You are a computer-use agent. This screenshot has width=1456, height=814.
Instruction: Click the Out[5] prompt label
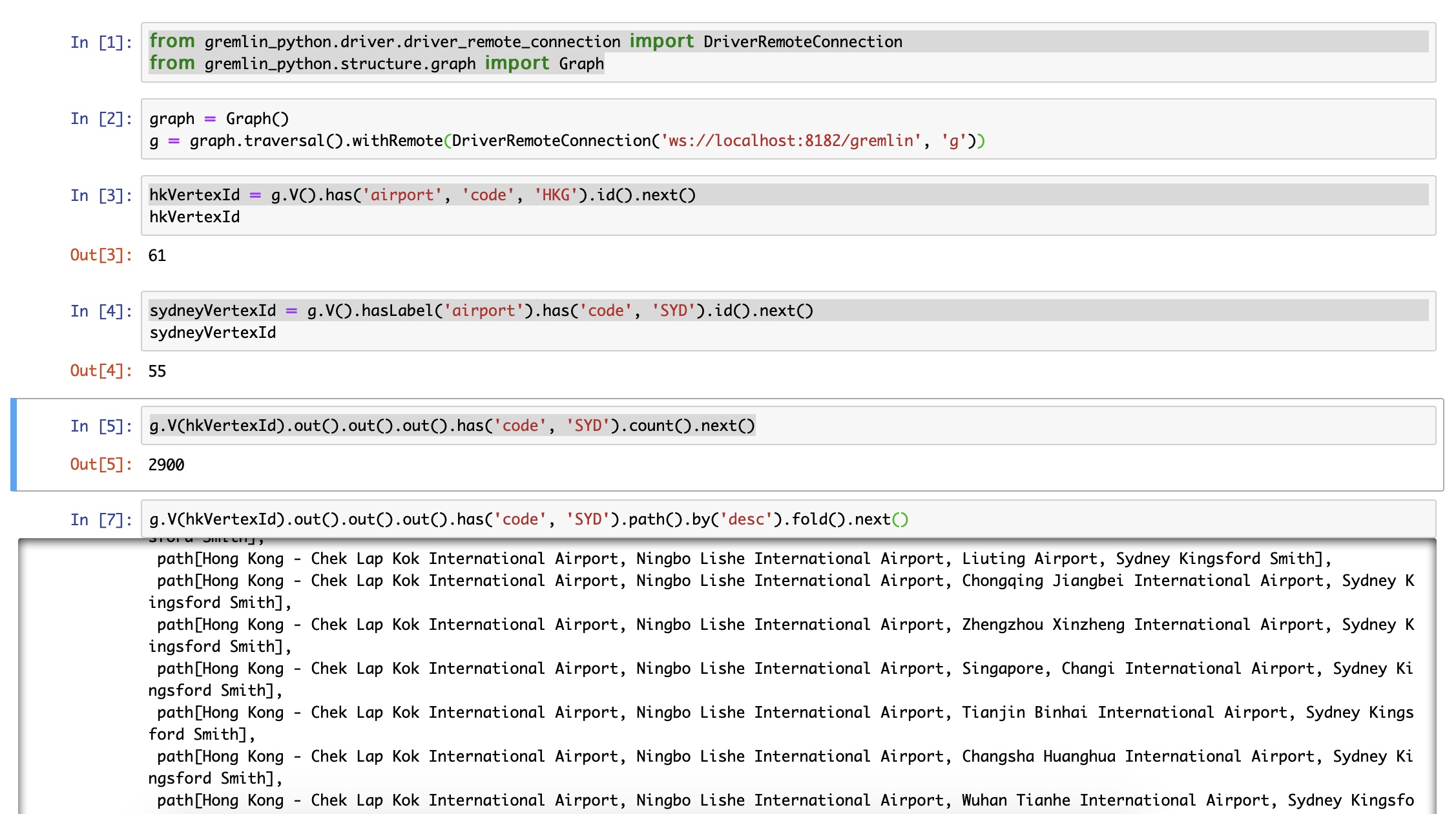(x=101, y=464)
